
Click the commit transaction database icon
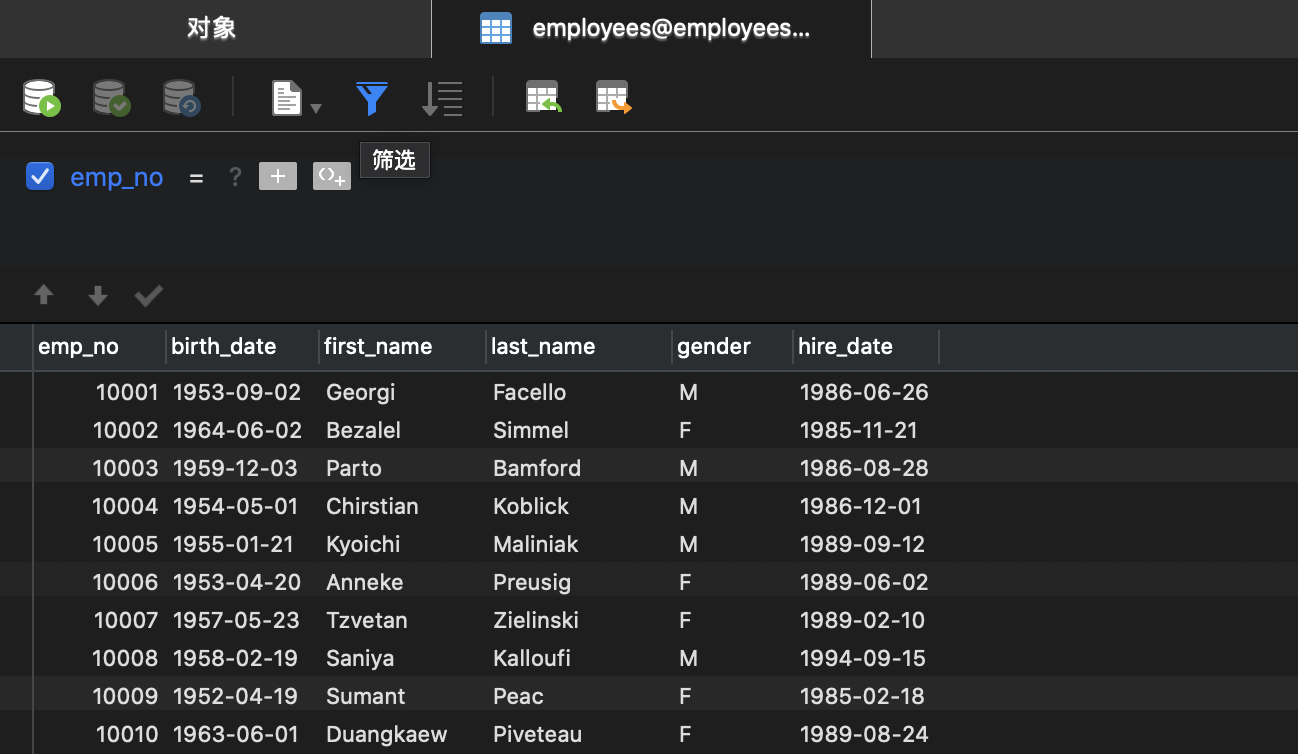pyautogui.click(x=112, y=98)
